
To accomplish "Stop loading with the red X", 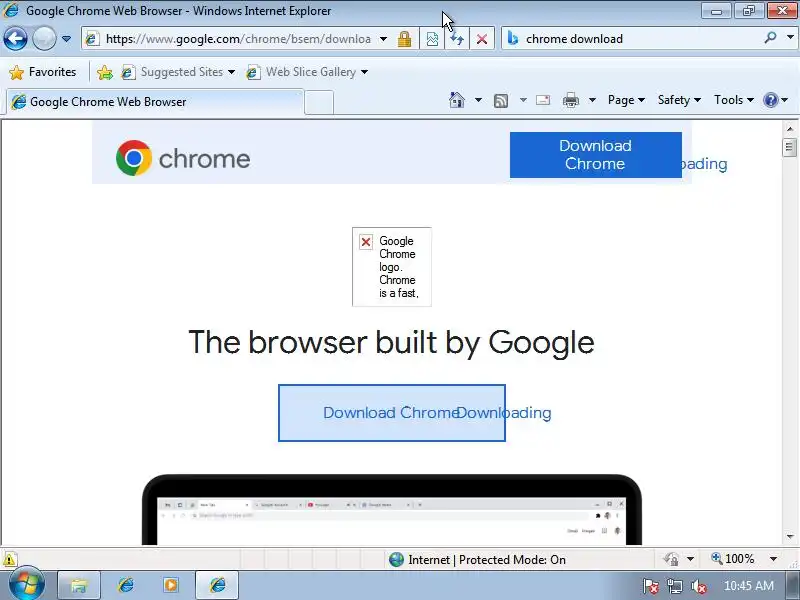I will pos(482,39).
